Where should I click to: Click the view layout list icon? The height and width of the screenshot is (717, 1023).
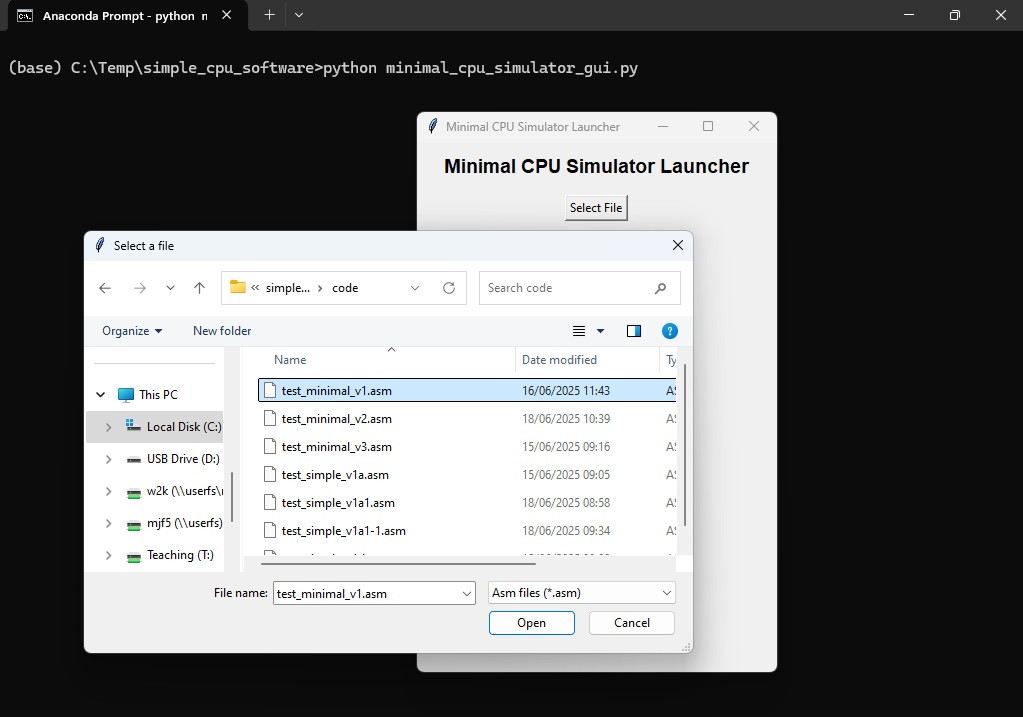click(579, 331)
